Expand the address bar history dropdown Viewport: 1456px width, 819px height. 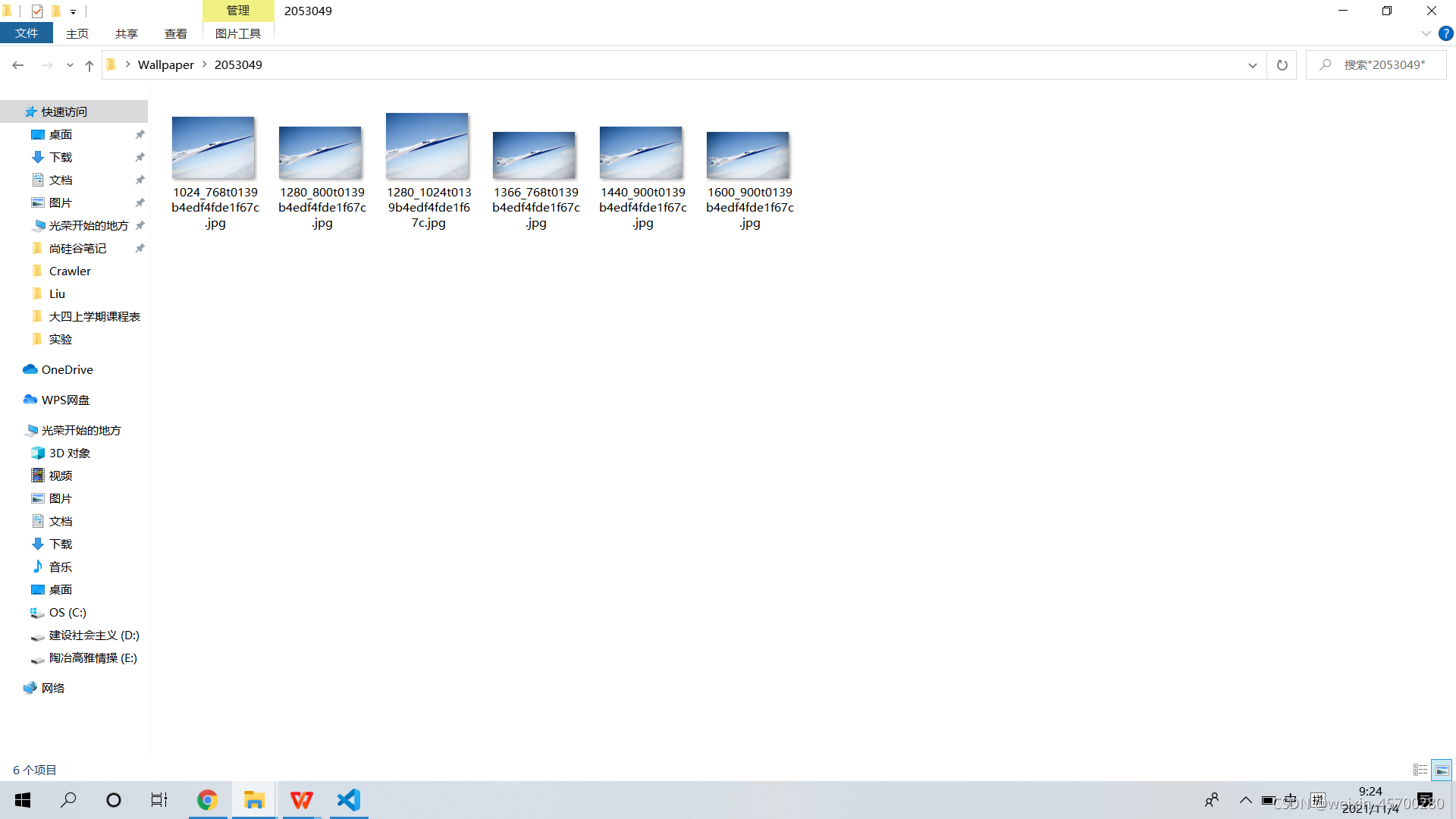click(1252, 65)
